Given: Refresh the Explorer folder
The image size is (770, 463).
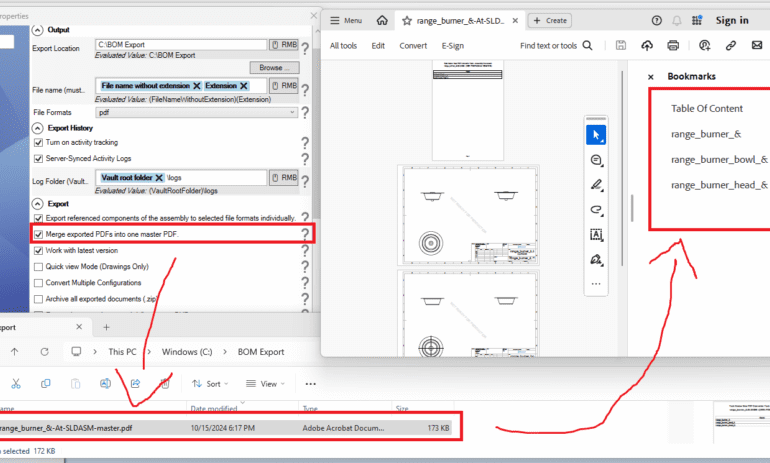Looking at the screenshot, I should coord(44,352).
